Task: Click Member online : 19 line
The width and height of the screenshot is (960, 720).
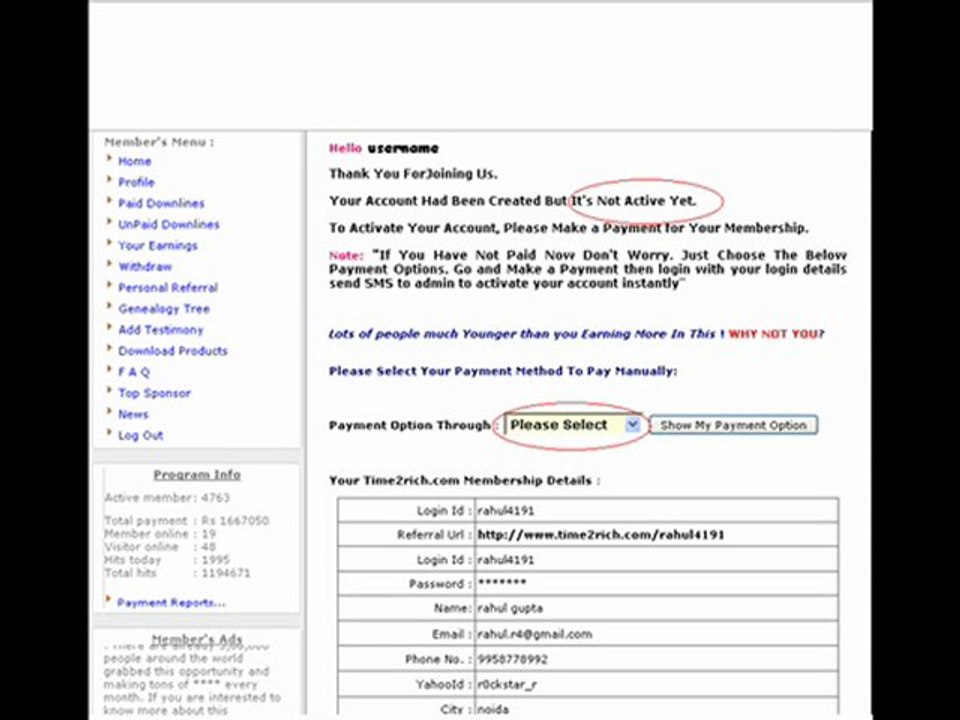Action: (160, 533)
